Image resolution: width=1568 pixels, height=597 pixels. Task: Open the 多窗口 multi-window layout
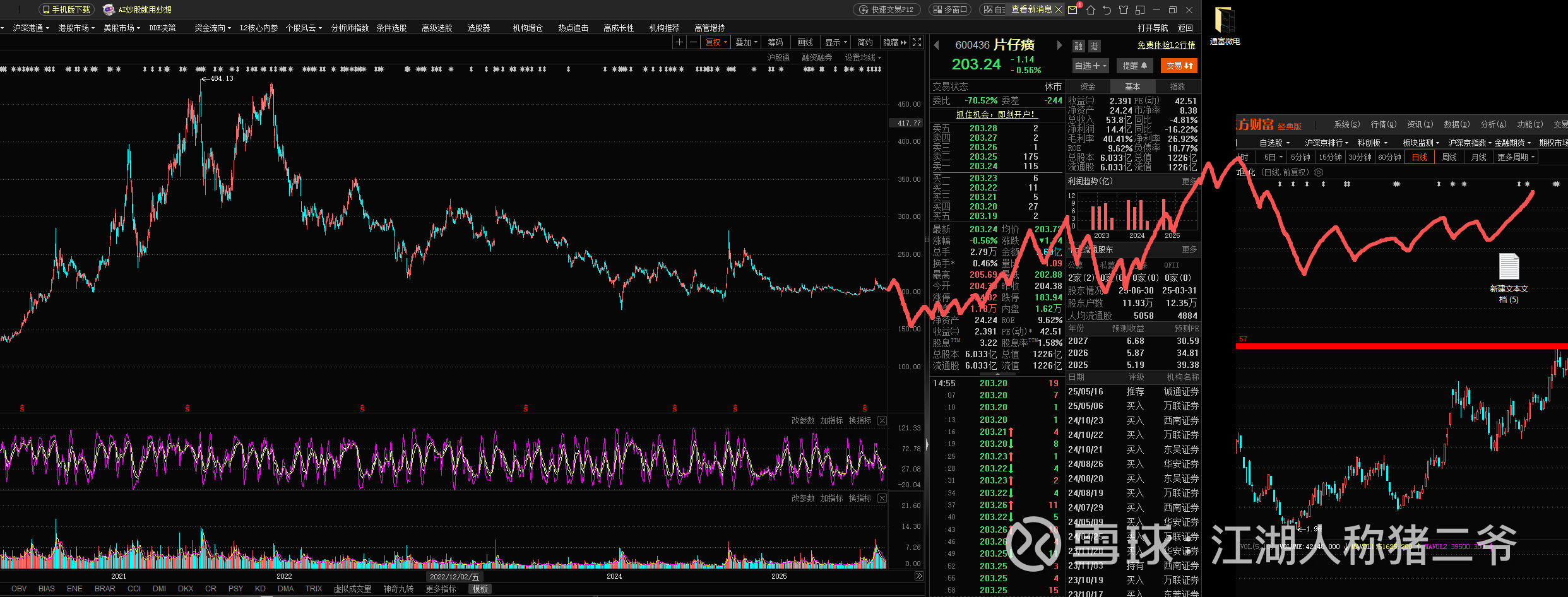point(951,9)
